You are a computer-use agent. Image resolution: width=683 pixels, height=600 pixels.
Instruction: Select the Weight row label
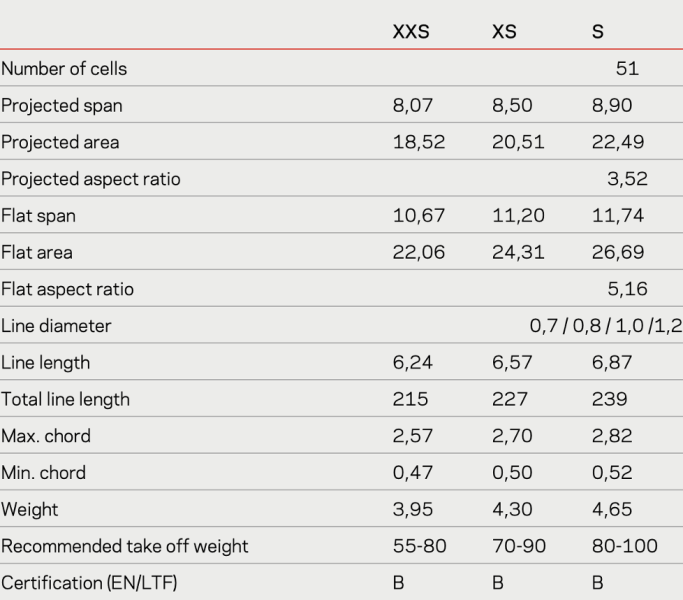point(30,510)
